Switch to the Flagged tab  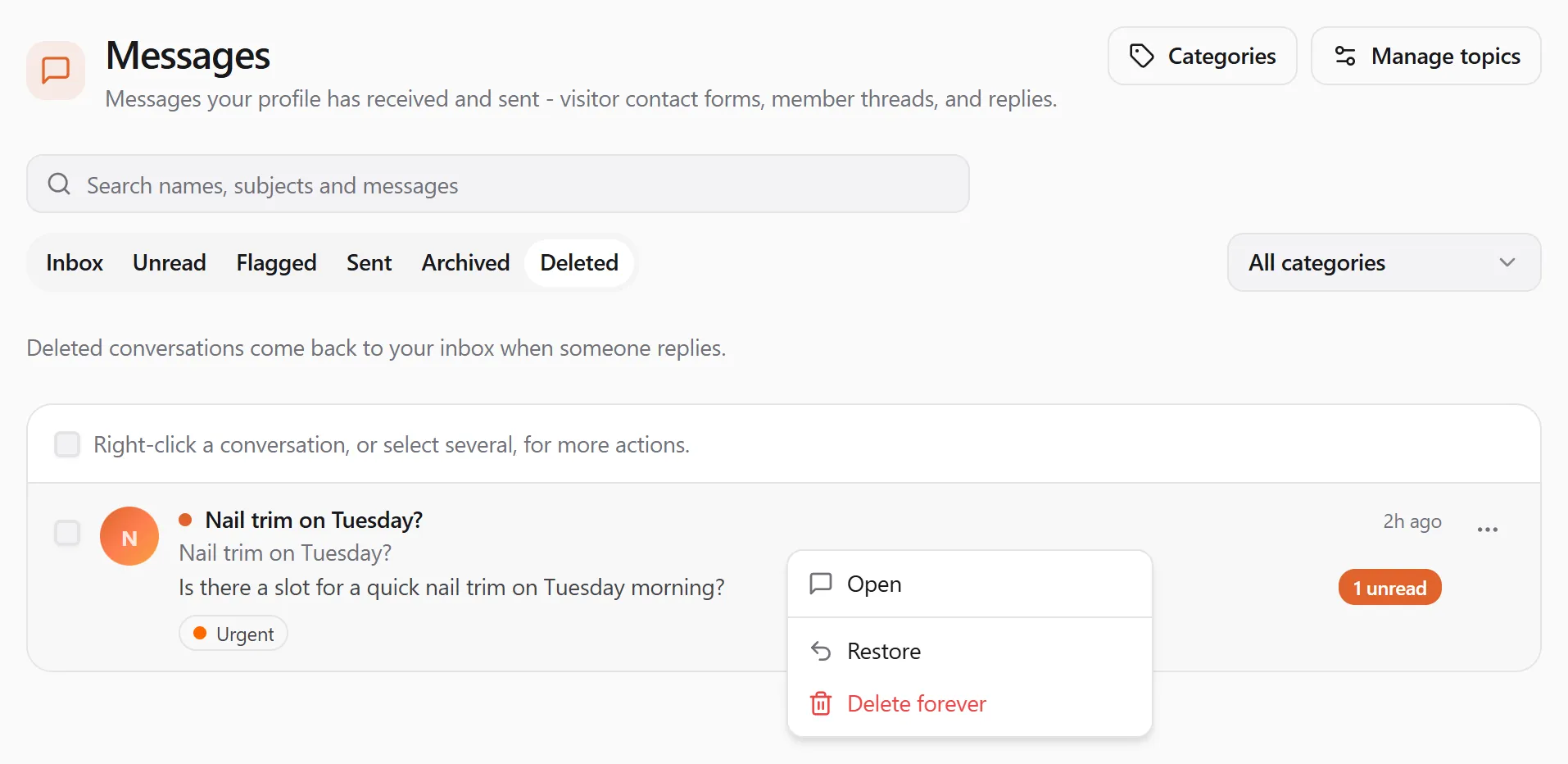(x=276, y=262)
